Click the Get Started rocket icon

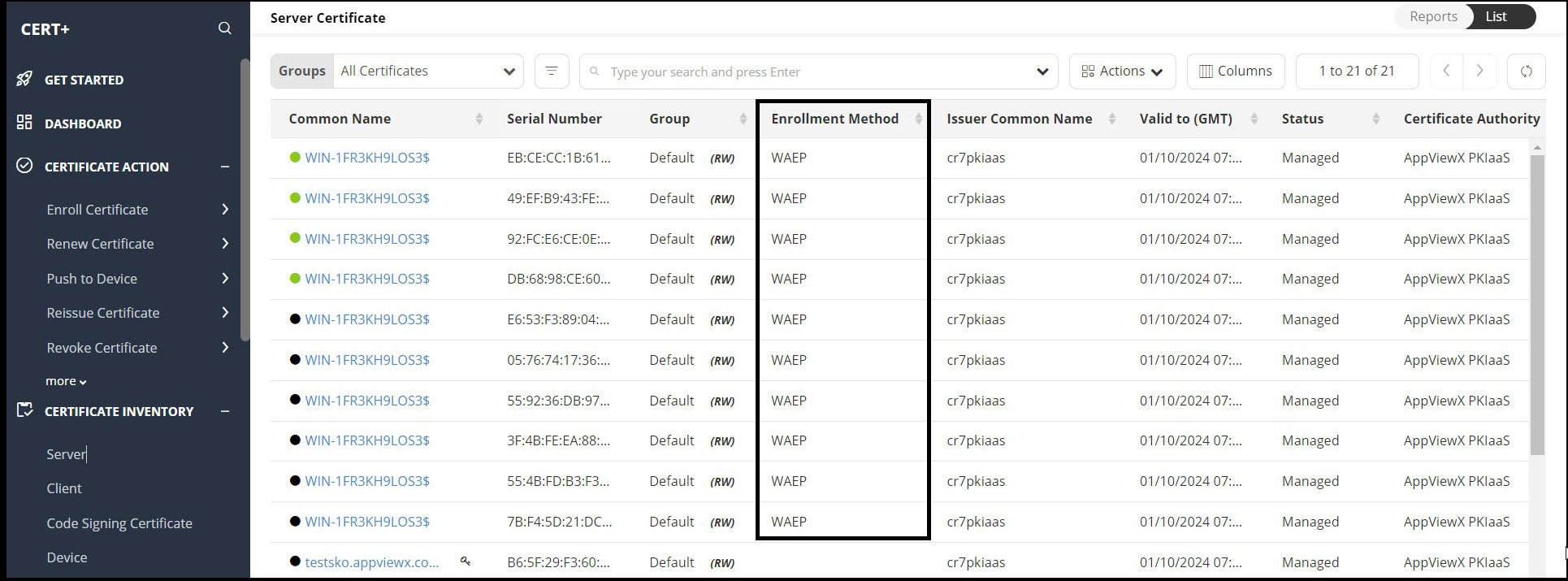click(x=24, y=79)
